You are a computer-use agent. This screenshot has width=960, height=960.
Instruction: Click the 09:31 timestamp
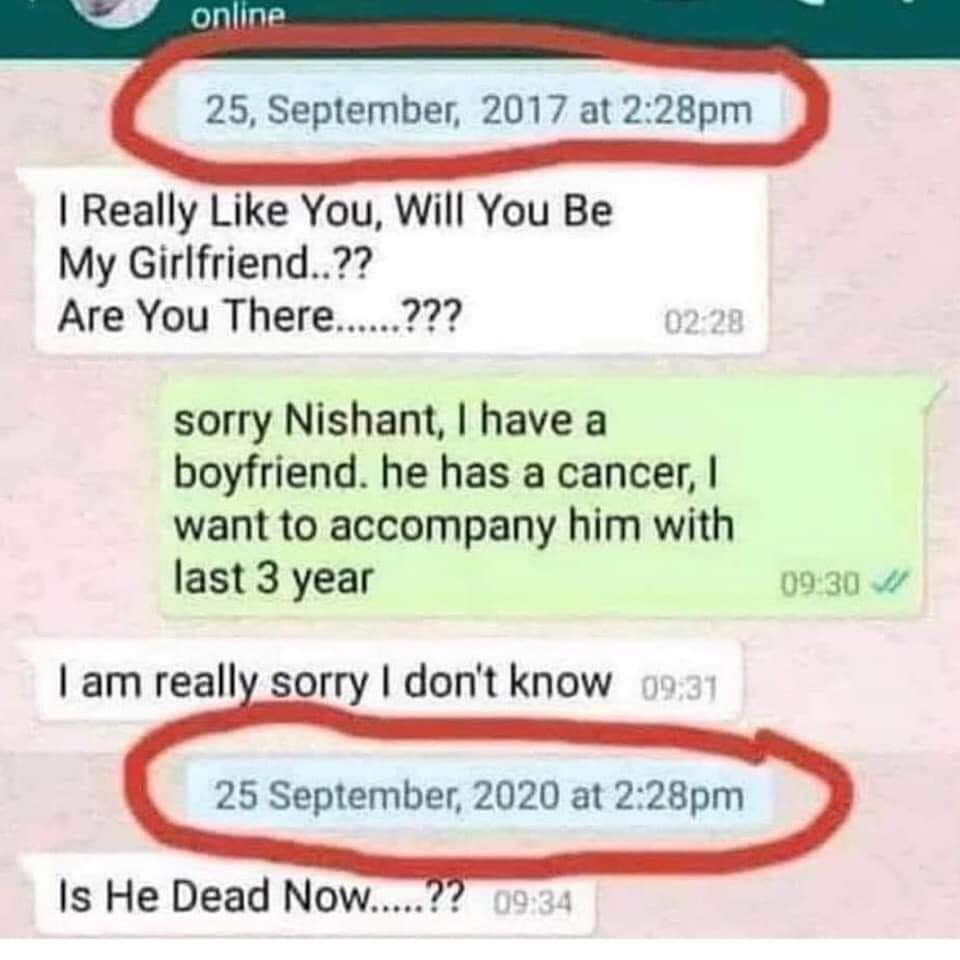click(678, 690)
